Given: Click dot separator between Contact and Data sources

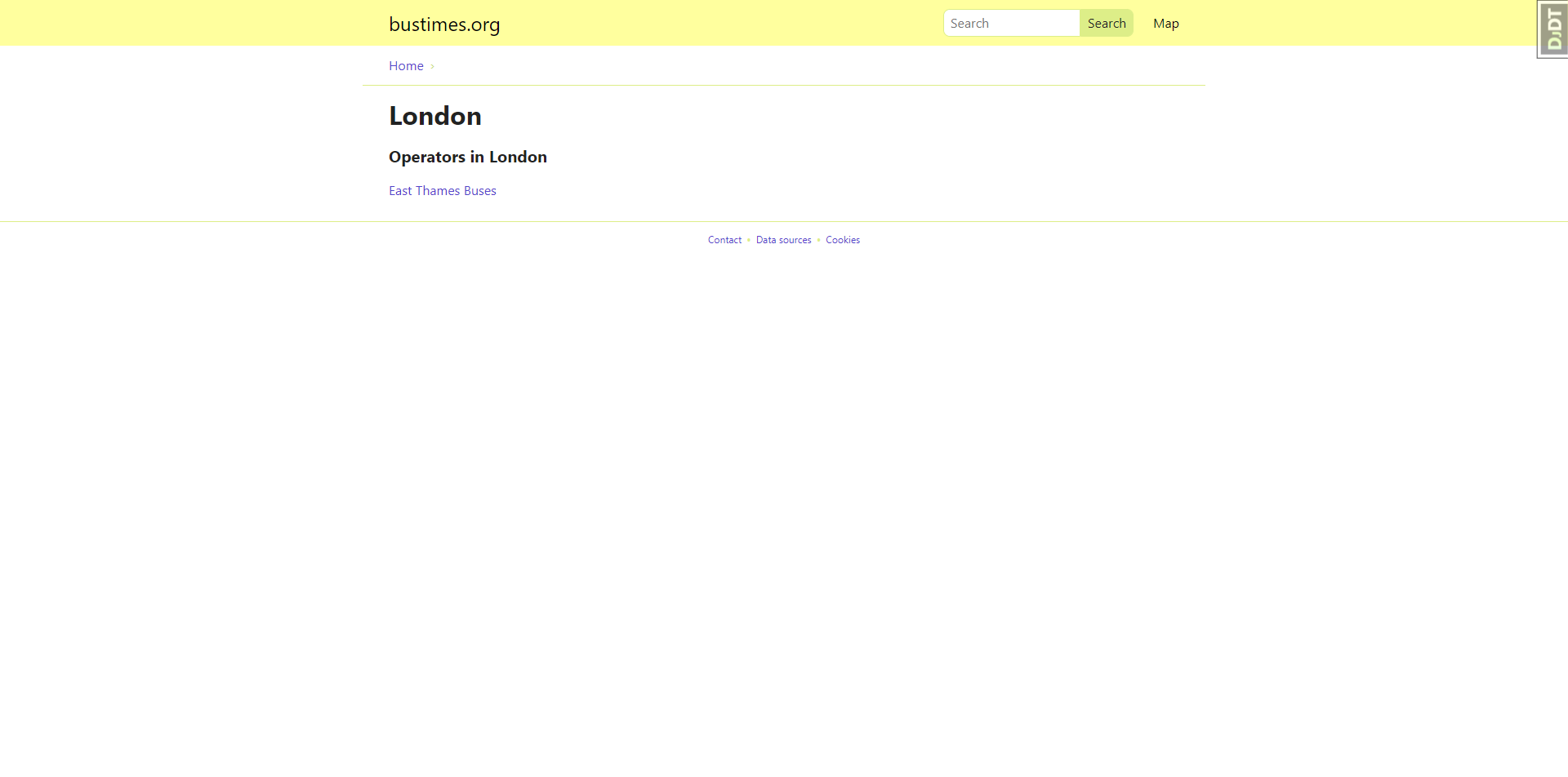Looking at the screenshot, I should [749, 240].
